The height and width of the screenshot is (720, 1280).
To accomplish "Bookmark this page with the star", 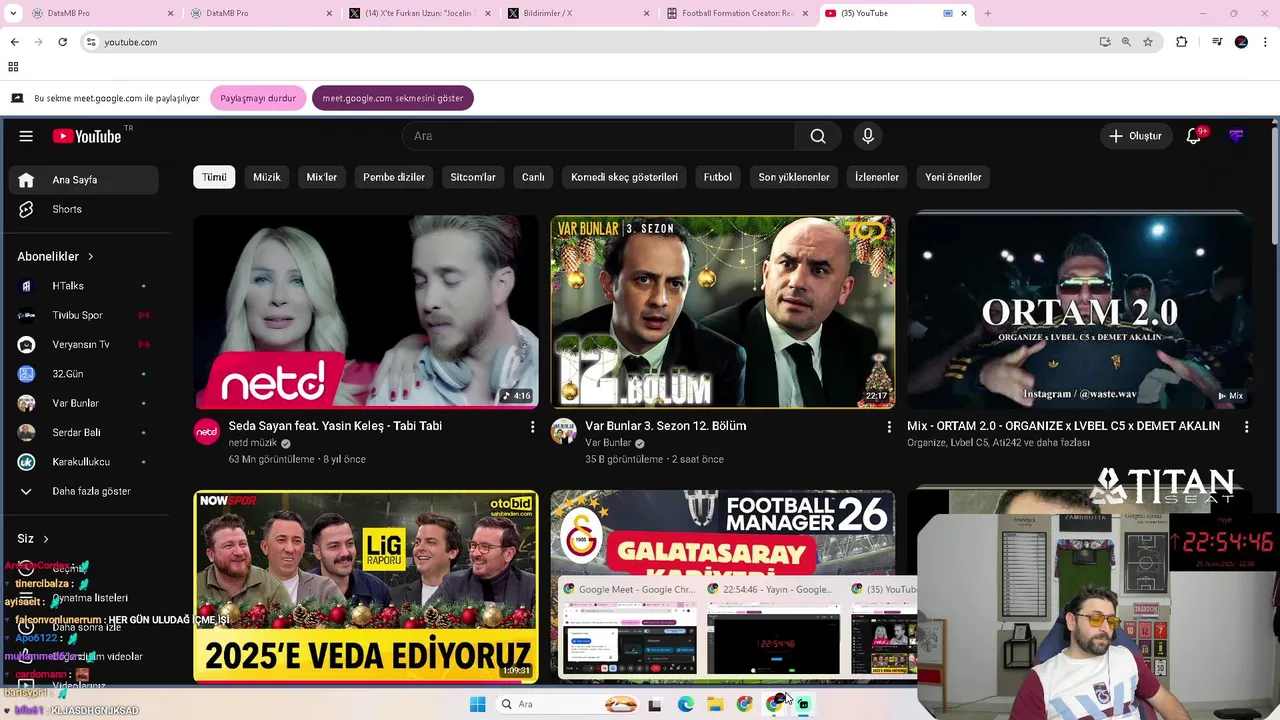I will [1148, 42].
